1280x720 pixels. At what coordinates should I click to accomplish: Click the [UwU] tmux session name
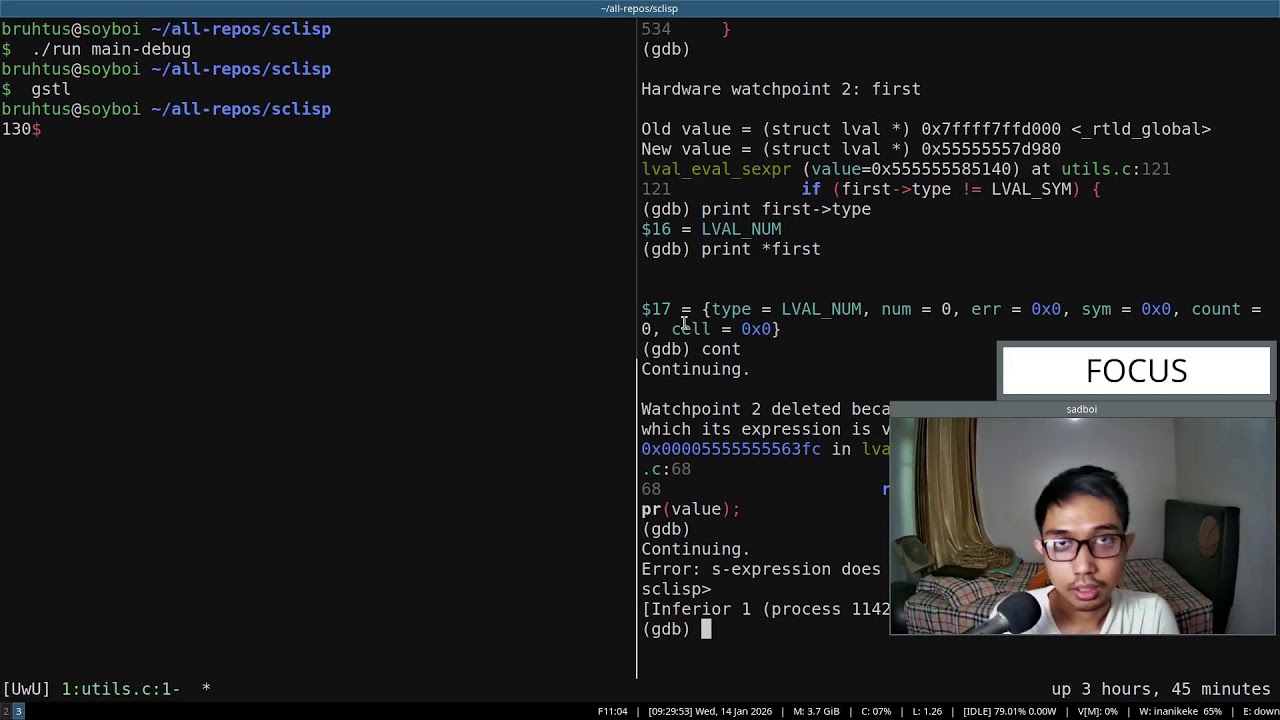pyautogui.click(x=26, y=689)
